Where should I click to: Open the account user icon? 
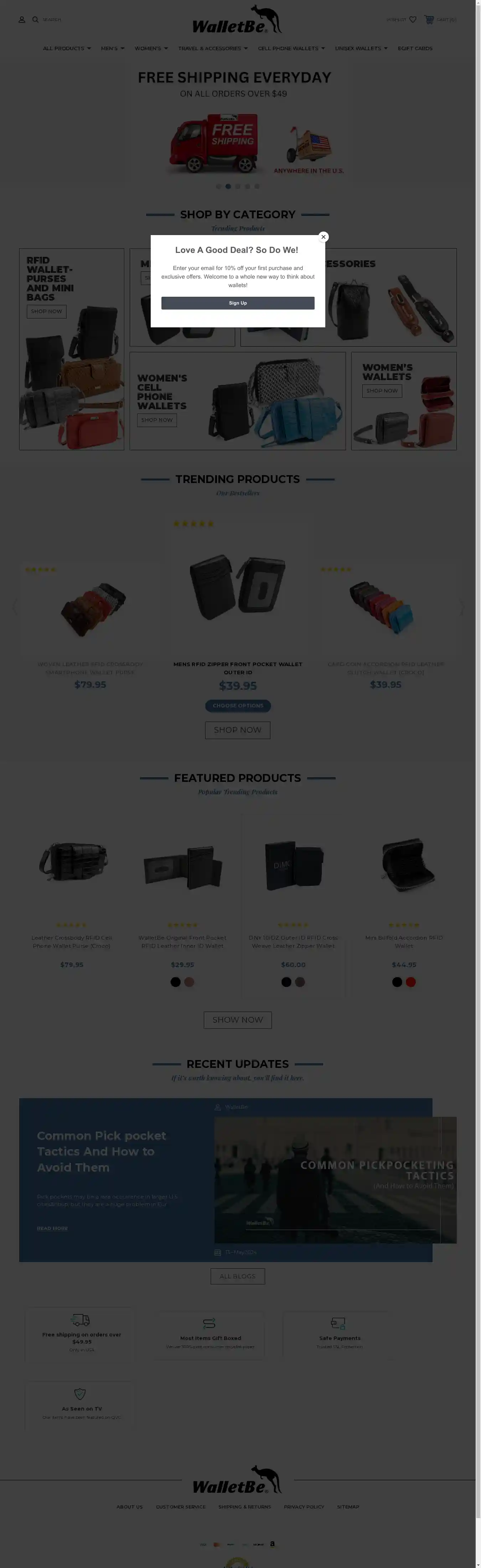(22, 20)
